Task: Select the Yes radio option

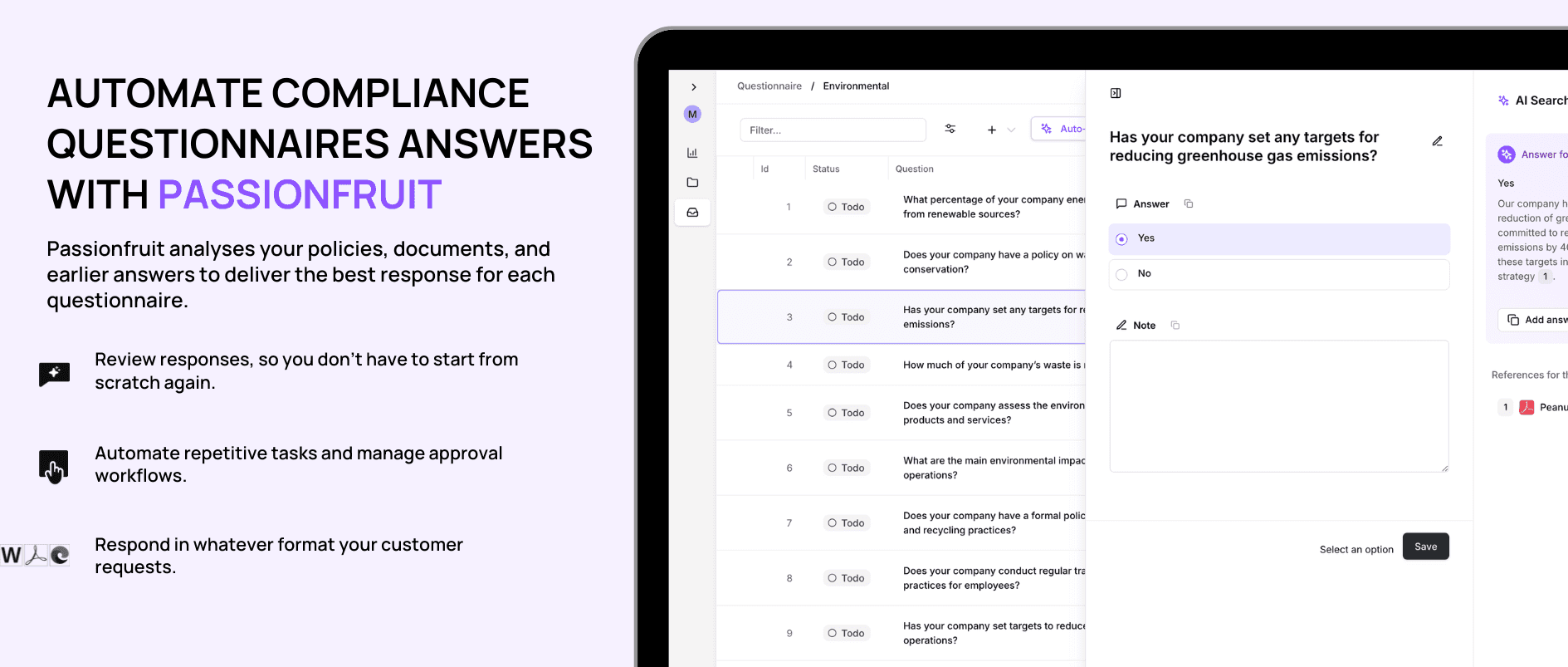Action: (1279, 239)
